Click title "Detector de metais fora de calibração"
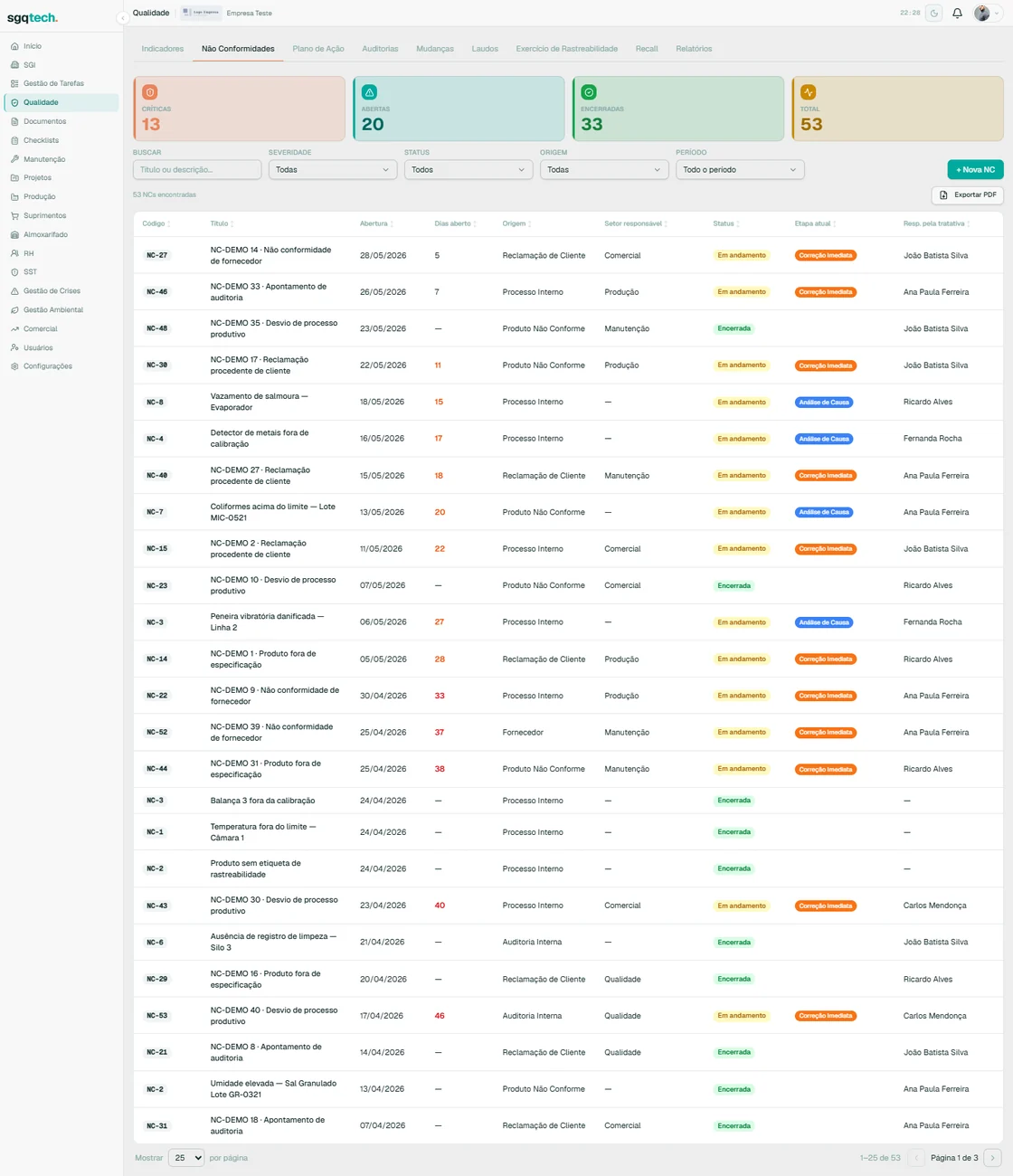The image size is (1013, 1176). coord(260,439)
